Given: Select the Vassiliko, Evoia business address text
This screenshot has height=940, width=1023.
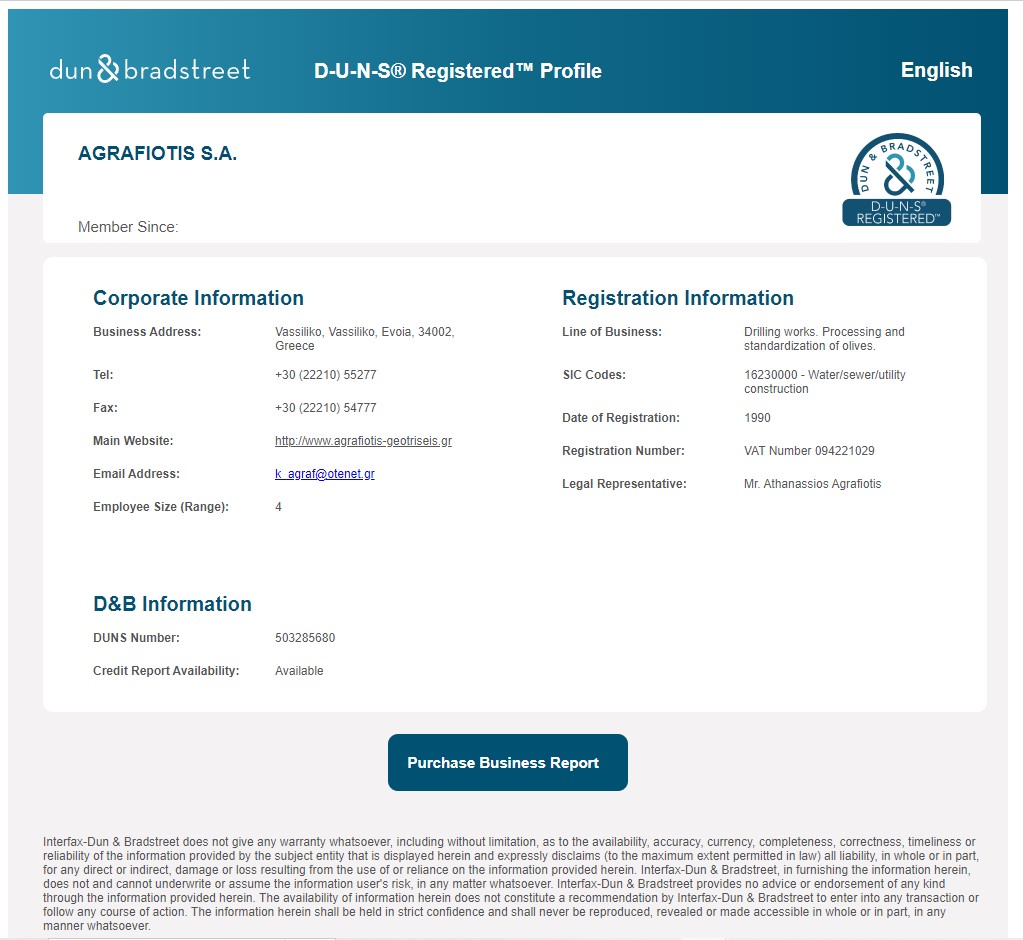Looking at the screenshot, I should 365,339.
